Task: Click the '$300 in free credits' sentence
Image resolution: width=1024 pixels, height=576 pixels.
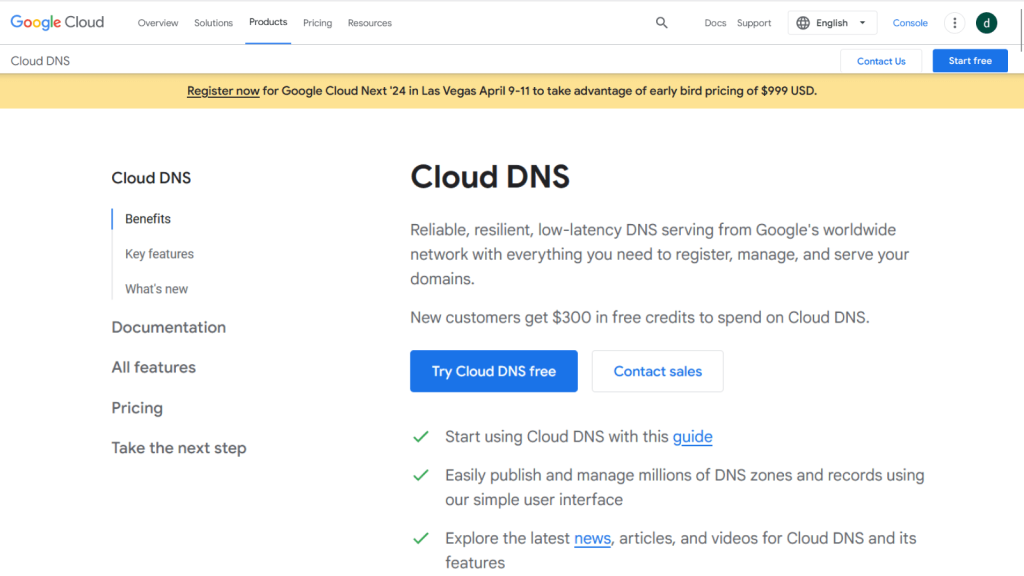Action: [639, 317]
